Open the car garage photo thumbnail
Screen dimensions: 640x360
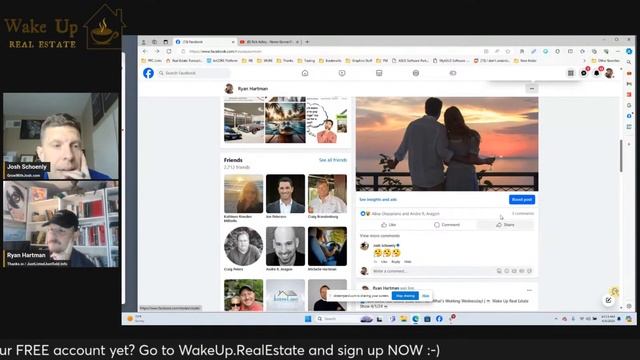(244, 122)
